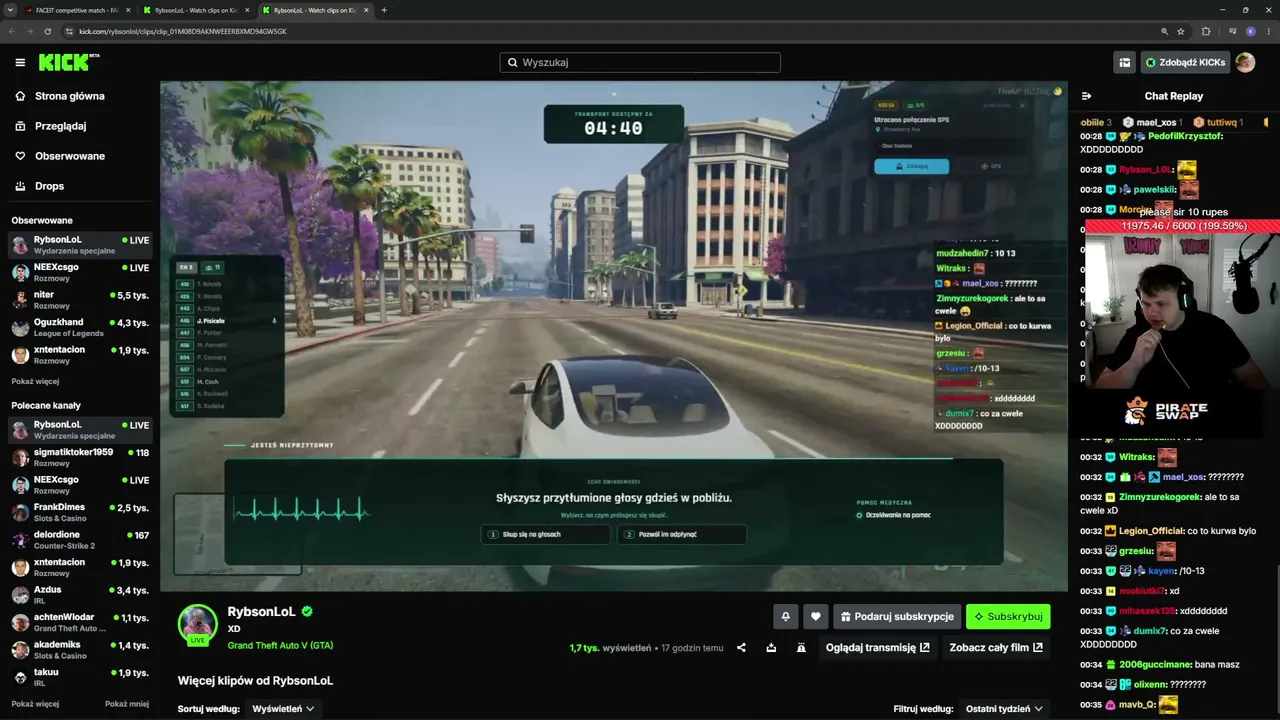Open akademiks channel in the sidebar
This screenshot has height=720, width=1280.
click(80, 650)
